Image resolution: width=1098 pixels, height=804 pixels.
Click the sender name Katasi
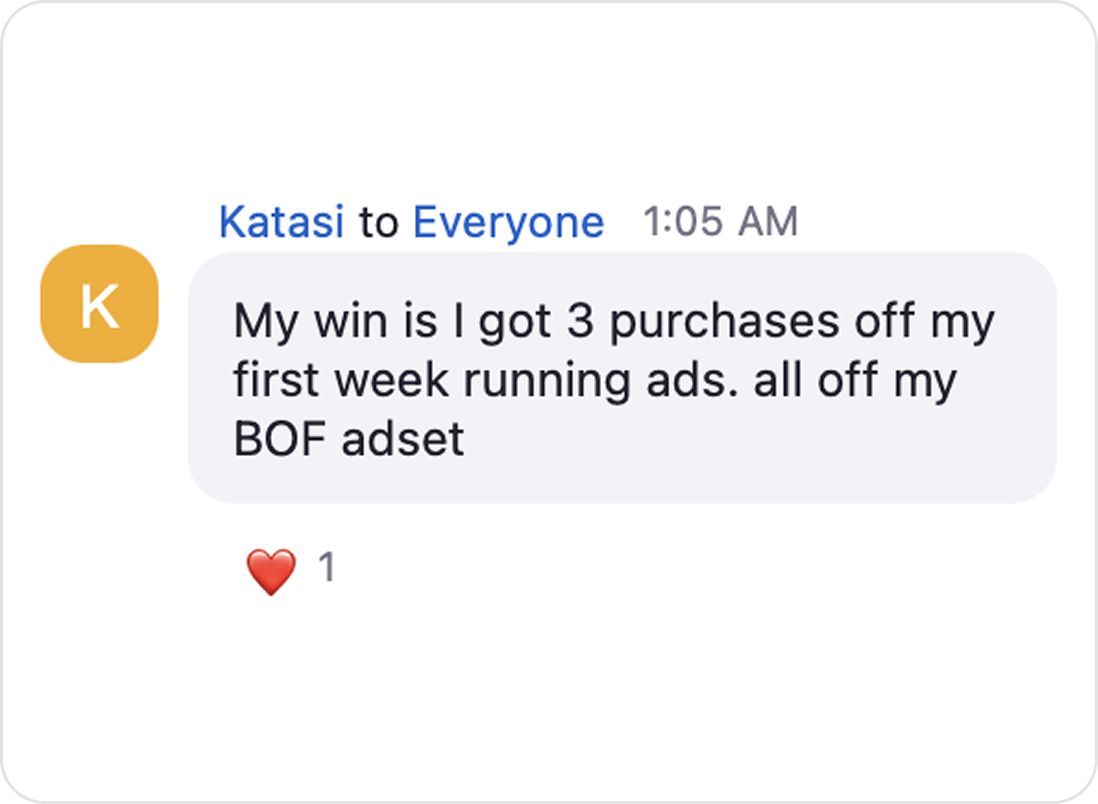(x=281, y=222)
